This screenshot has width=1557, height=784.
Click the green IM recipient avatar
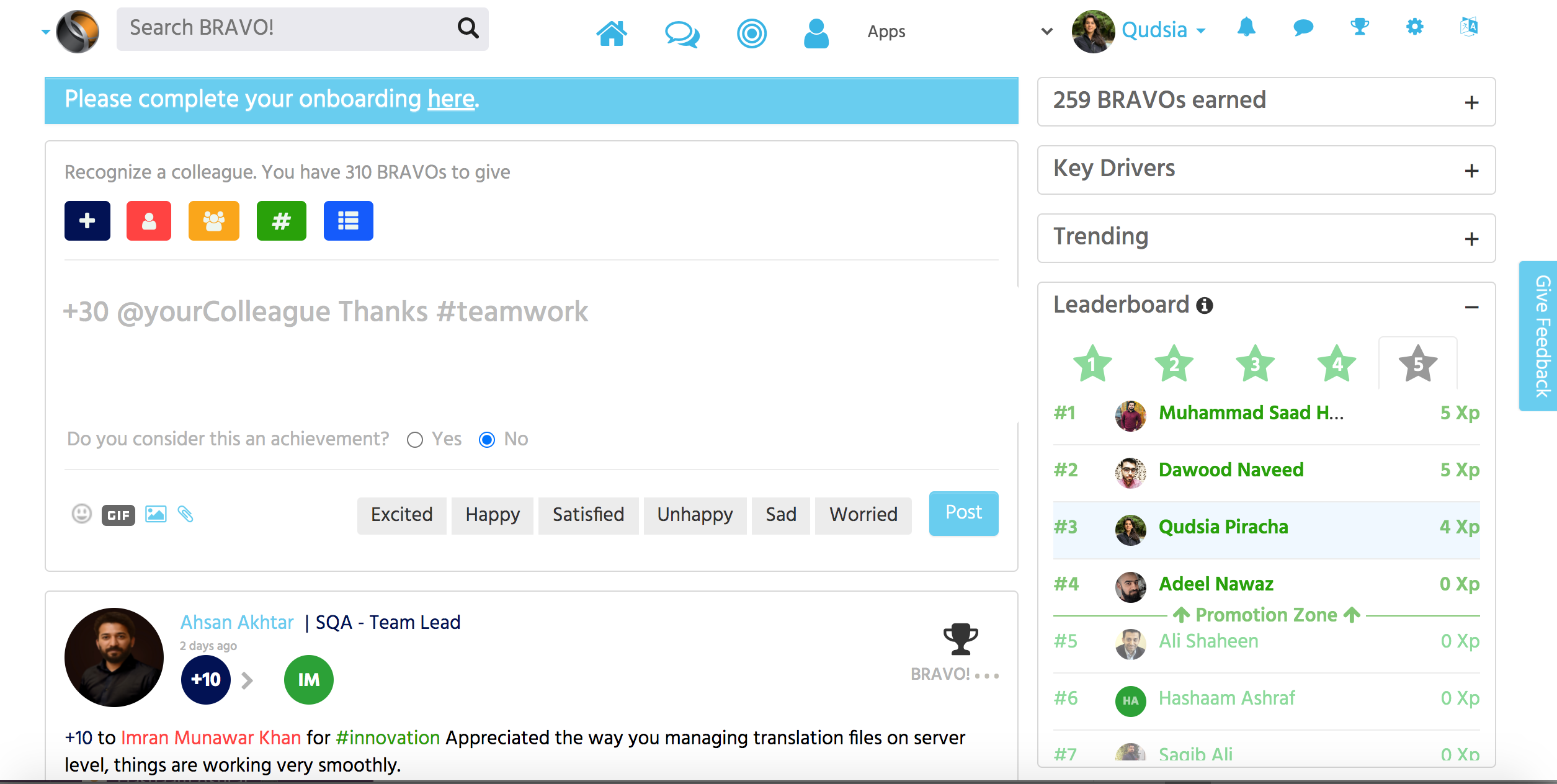309,680
